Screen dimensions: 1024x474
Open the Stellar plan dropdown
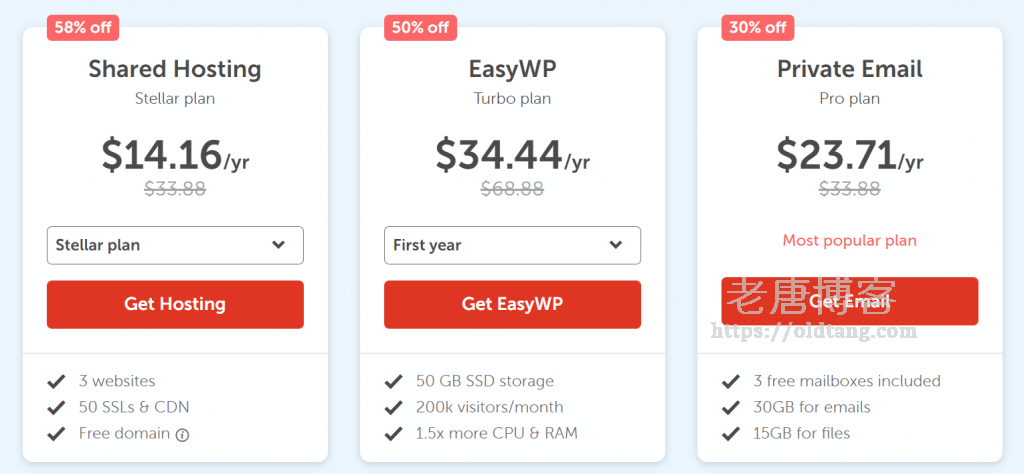click(175, 245)
